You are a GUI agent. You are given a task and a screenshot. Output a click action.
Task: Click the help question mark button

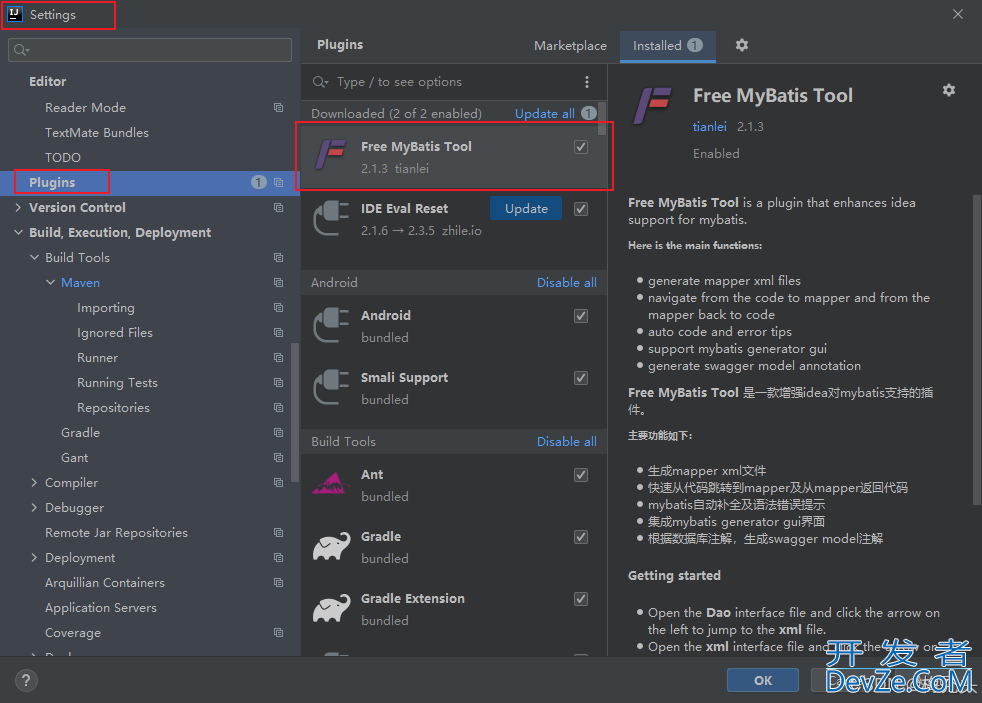click(x=26, y=680)
